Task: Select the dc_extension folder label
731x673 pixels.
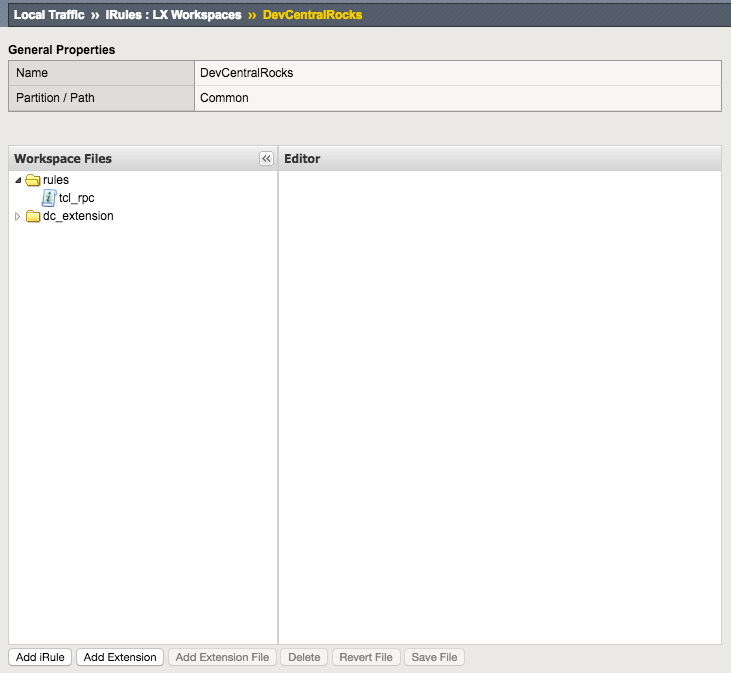Action: (78, 216)
